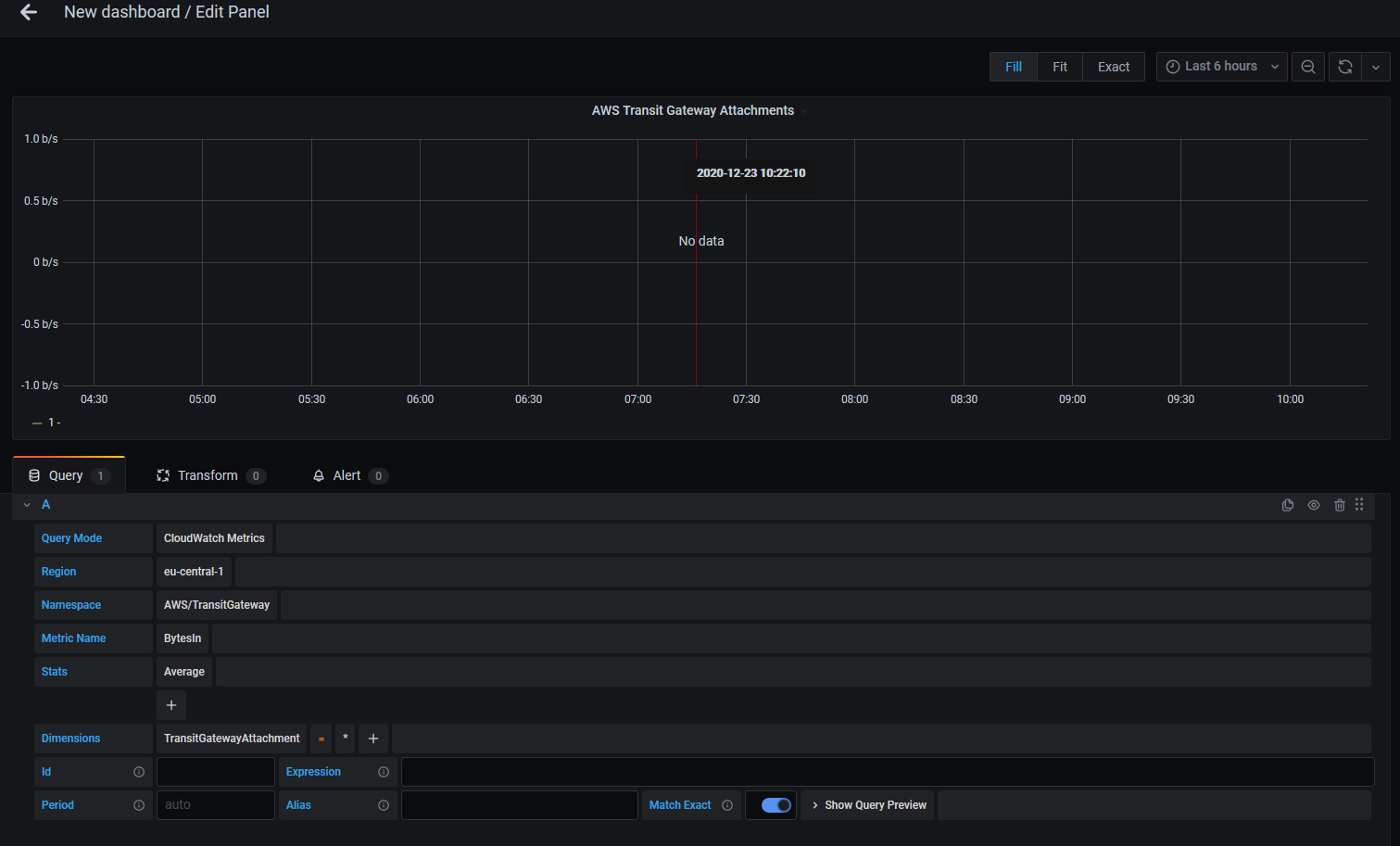Image resolution: width=1400 pixels, height=846 pixels.
Task: Expand Show Query Preview
Action: tap(869, 805)
